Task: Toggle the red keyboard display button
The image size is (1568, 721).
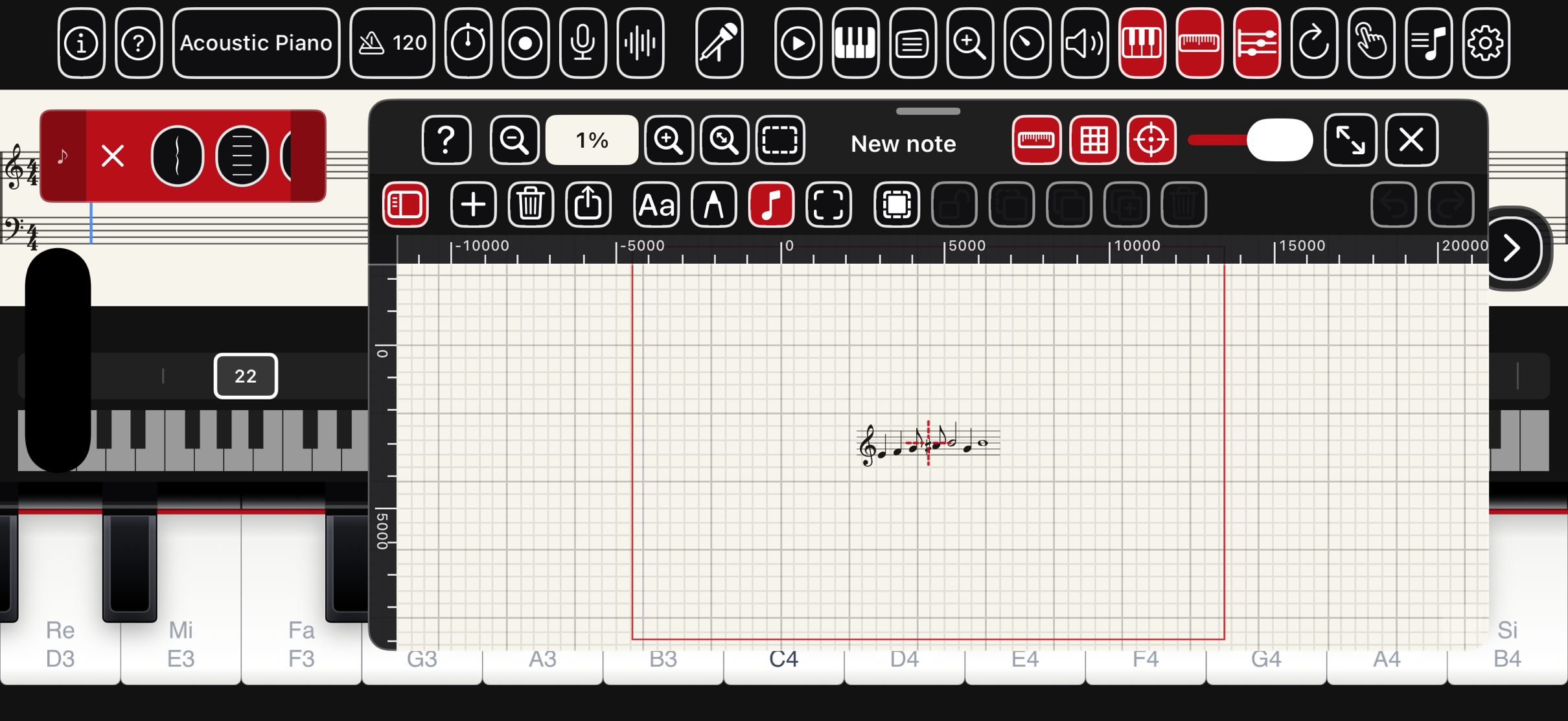Action: 1142,43
